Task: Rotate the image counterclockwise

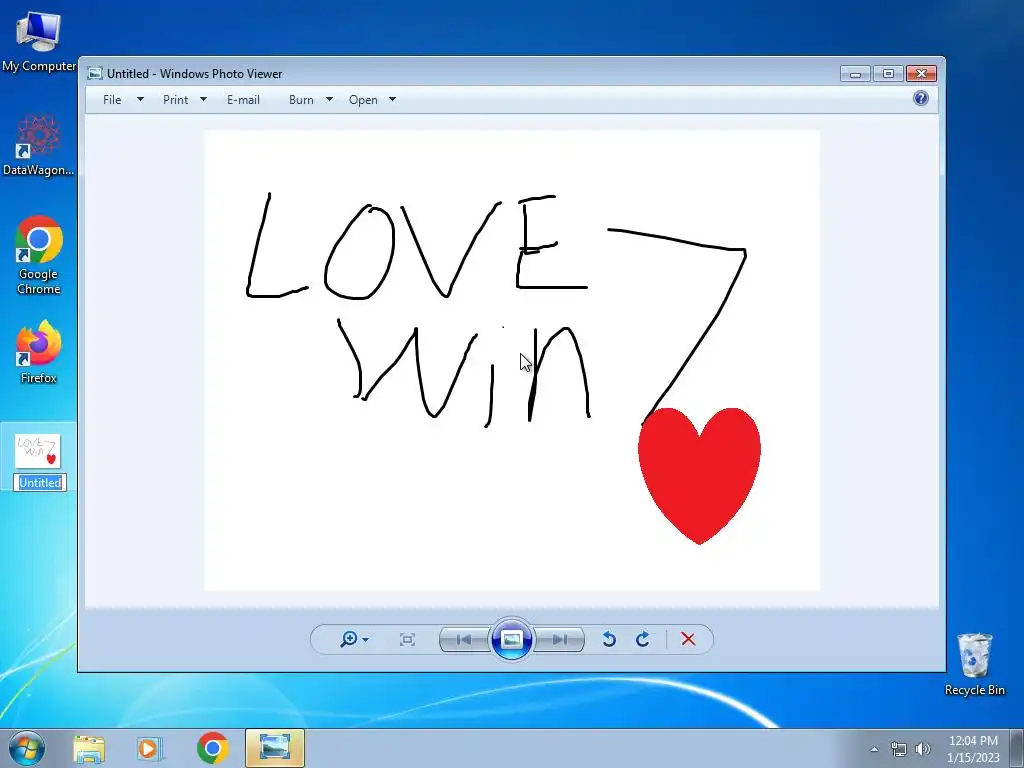Action: pyautogui.click(x=609, y=639)
